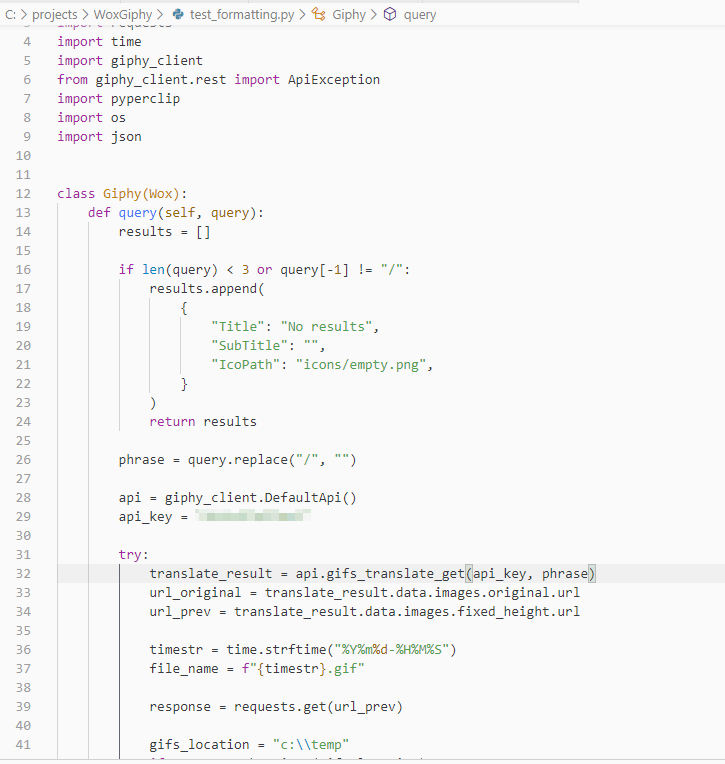Screen dimensions: 725x764
Task: Click the query breadcrumb label
Action: [420, 15]
